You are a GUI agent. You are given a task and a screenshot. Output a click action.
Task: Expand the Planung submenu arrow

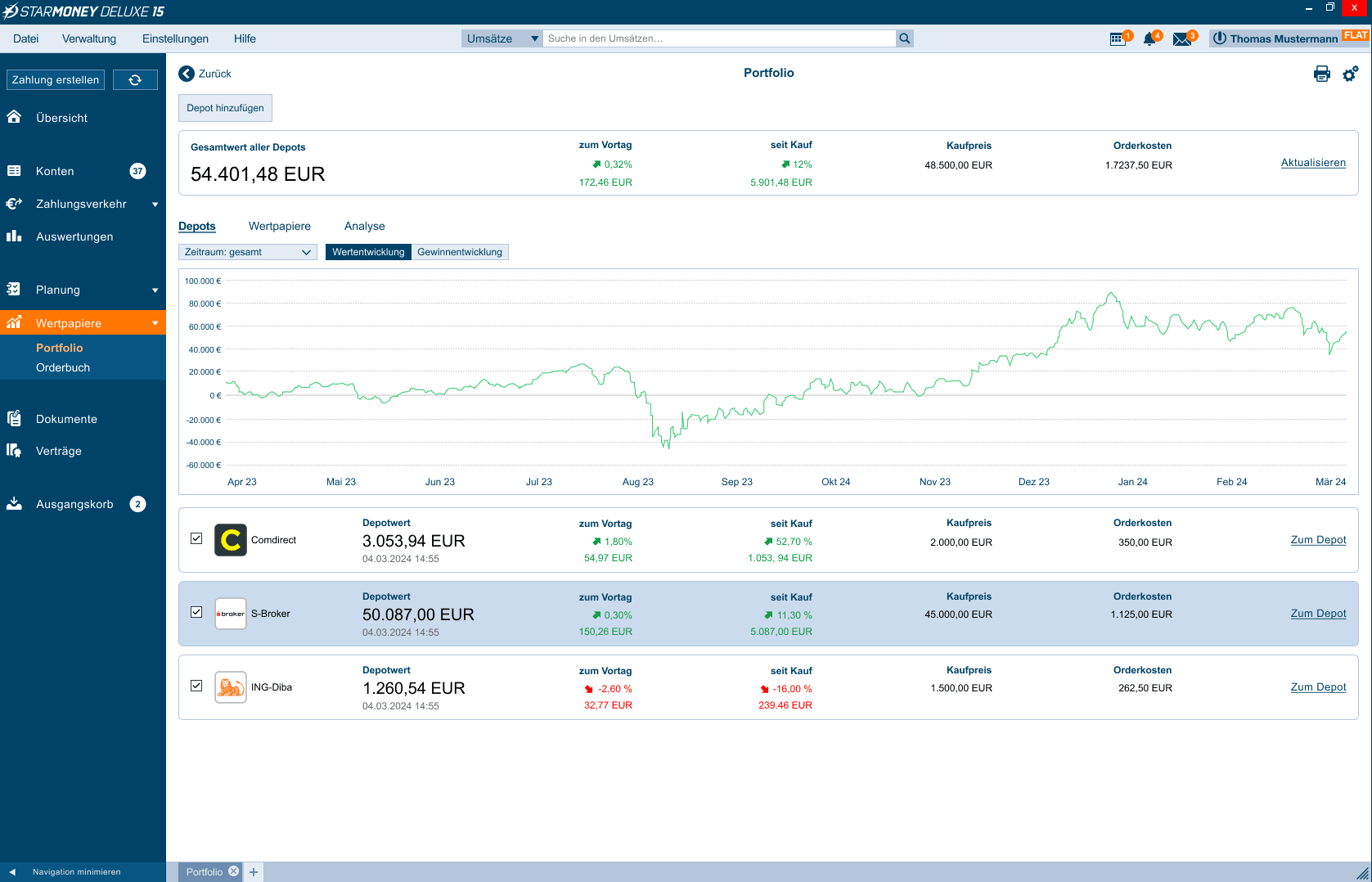(x=155, y=290)
